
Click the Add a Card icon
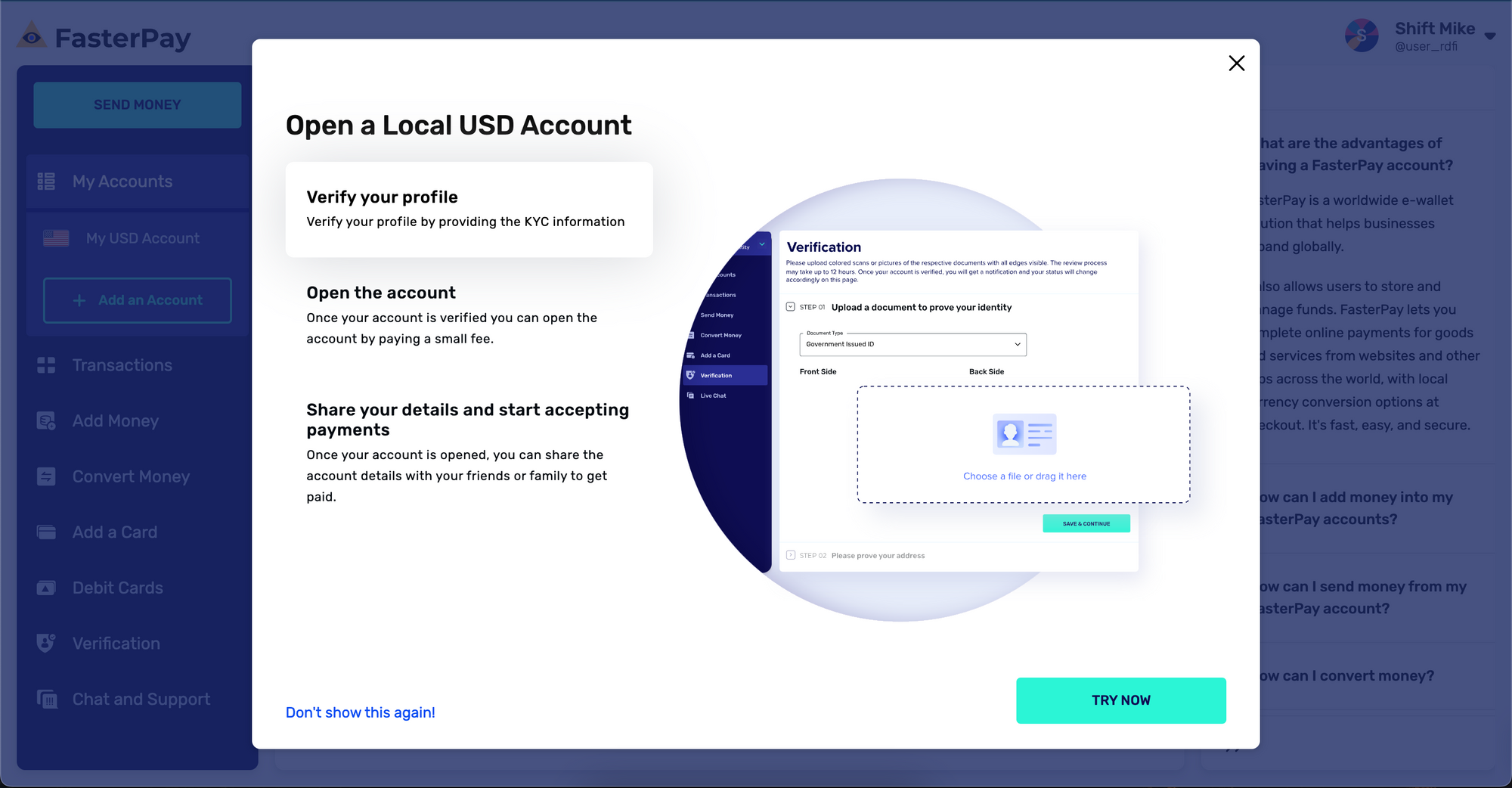(46, 532)
